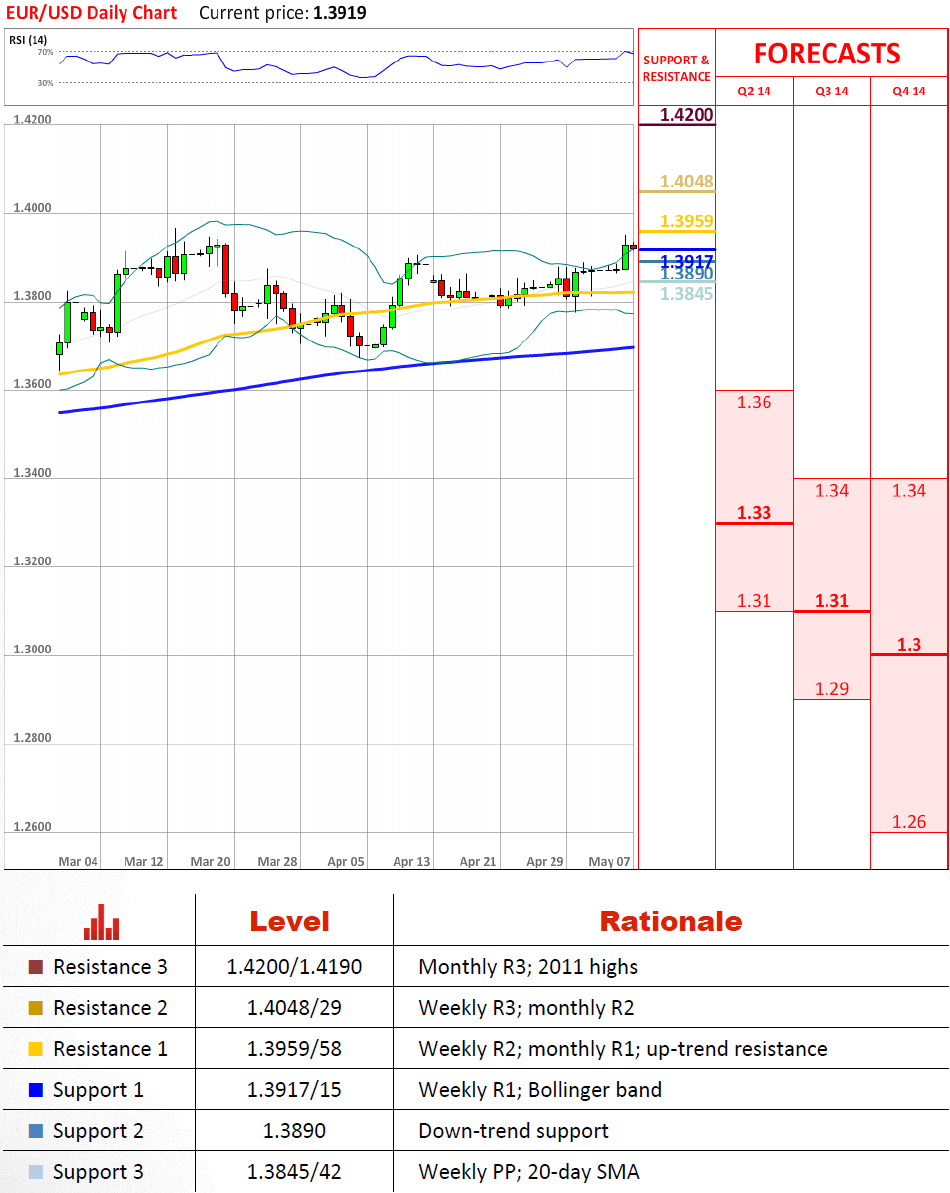The height and width of the screenshot is (1193, 950).
Task: Click 'Weekly R3; monthly R2' rationale
Action: [526, 1008]
